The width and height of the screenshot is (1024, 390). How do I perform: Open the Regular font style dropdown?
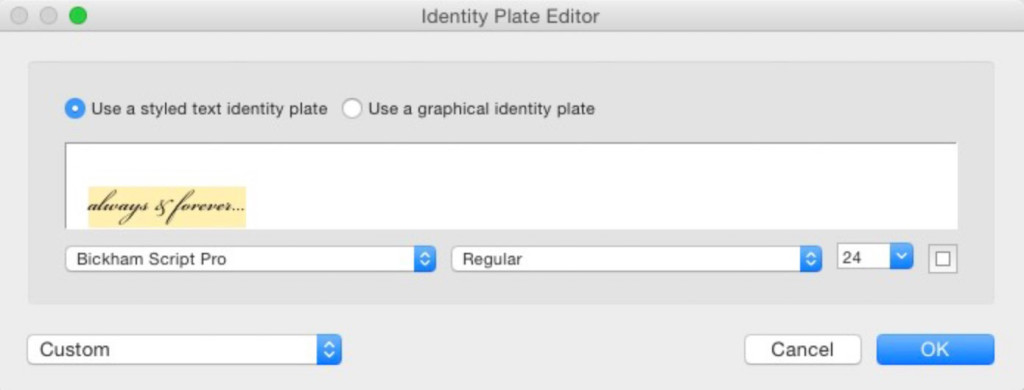click(x=637, y=259)
